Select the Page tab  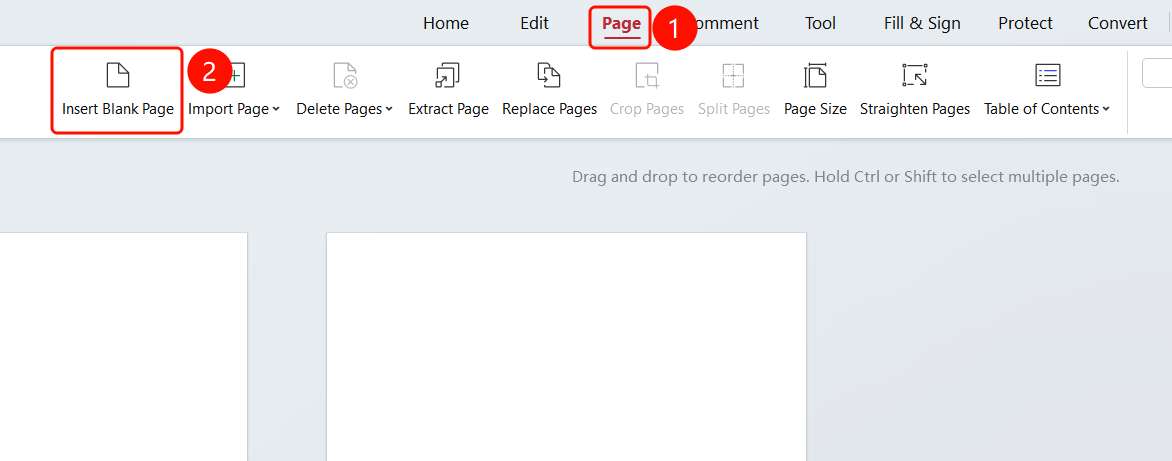(x=621, y=24)
